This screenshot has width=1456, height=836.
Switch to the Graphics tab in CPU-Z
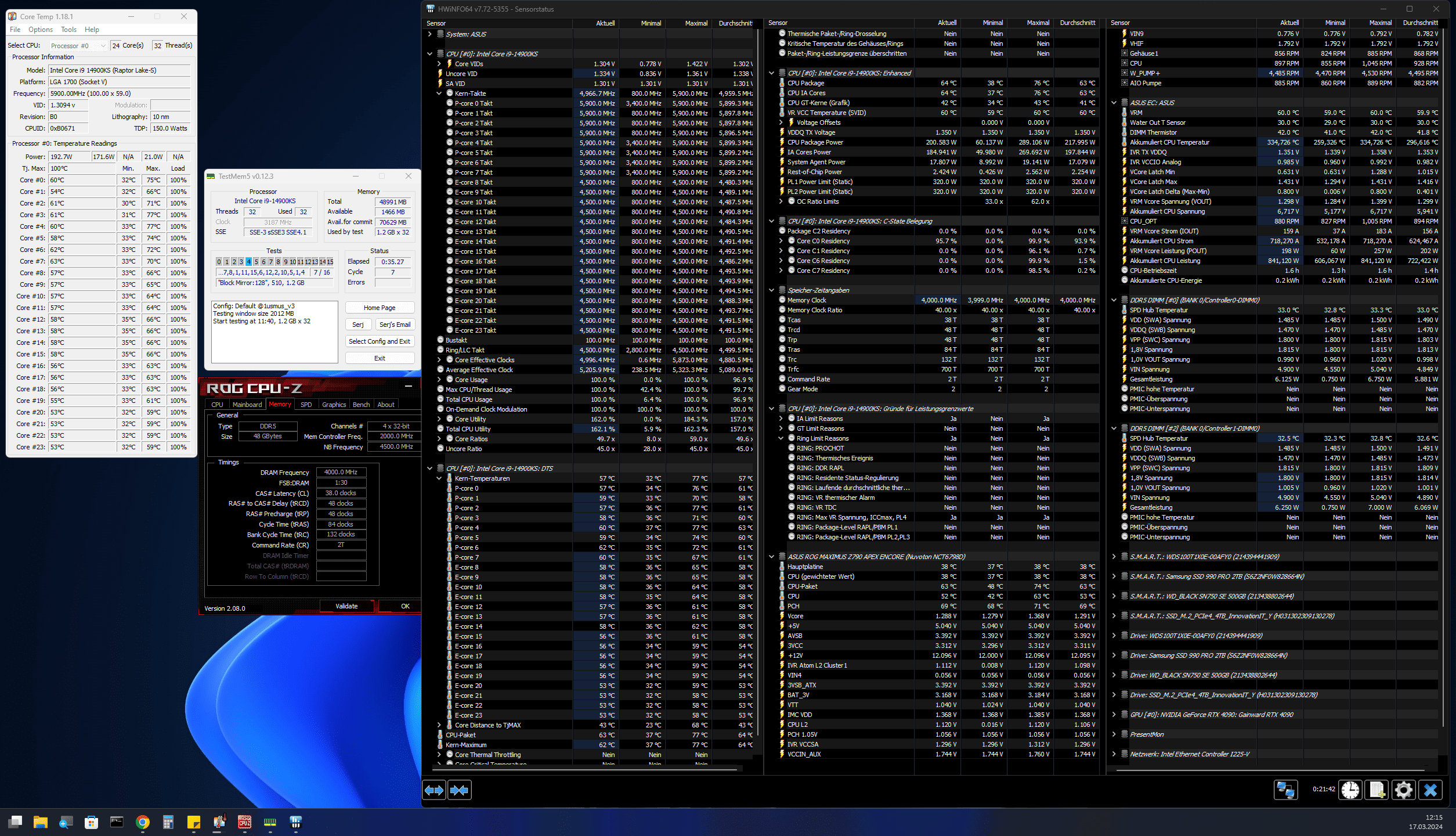click(x=334, y=405)
